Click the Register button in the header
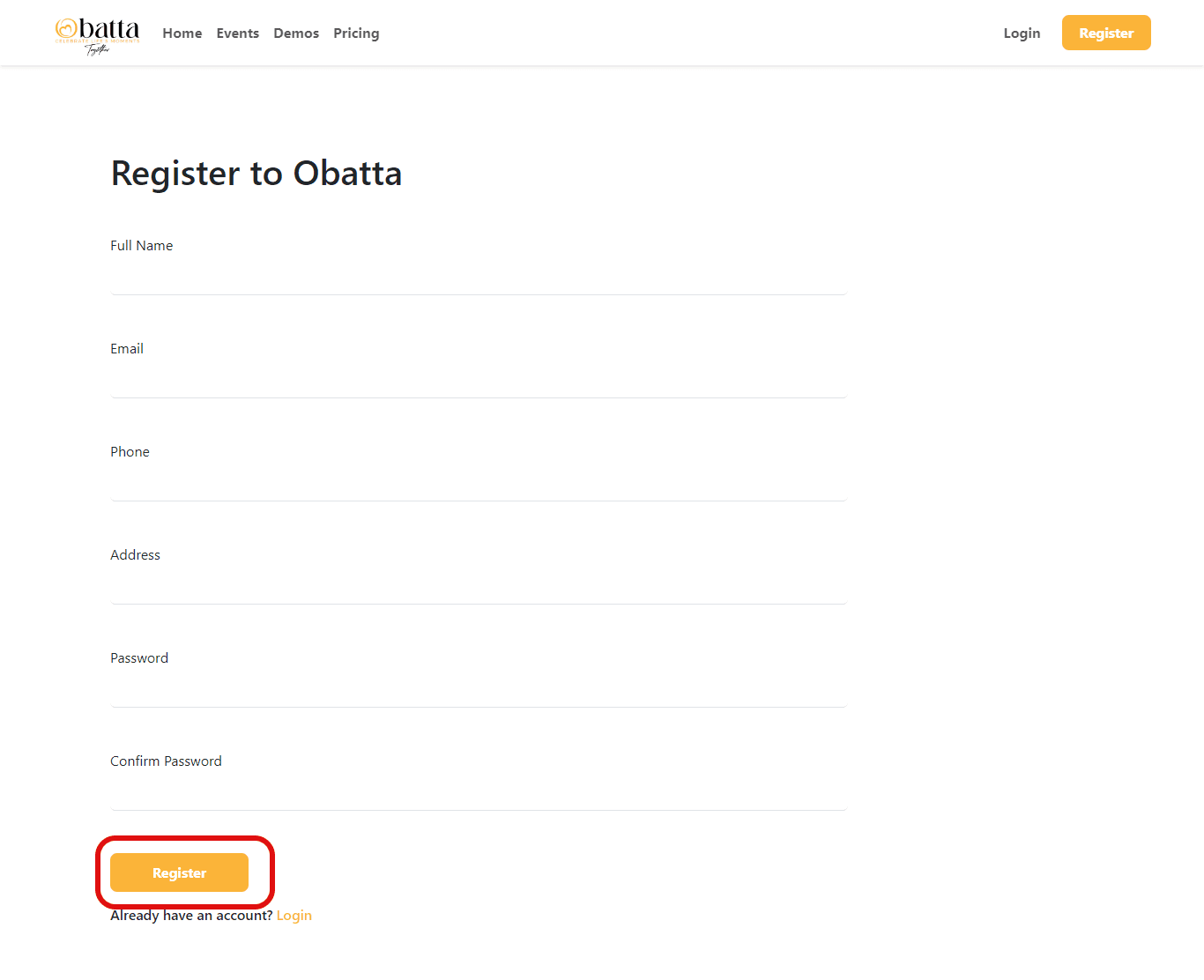Image resolution: width=1204 pixels, height=980 pixels. [1106, 33]
